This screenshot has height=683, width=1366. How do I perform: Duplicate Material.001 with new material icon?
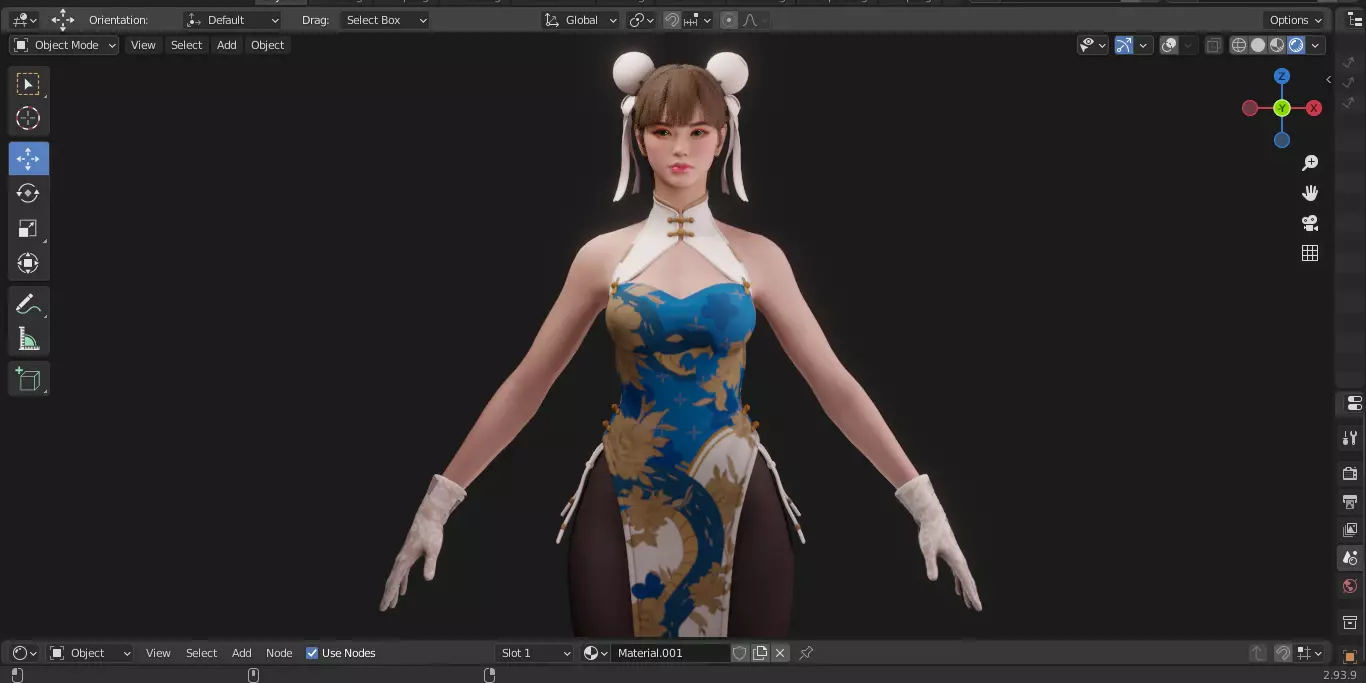pyautogui.click(x=760, y=653)
